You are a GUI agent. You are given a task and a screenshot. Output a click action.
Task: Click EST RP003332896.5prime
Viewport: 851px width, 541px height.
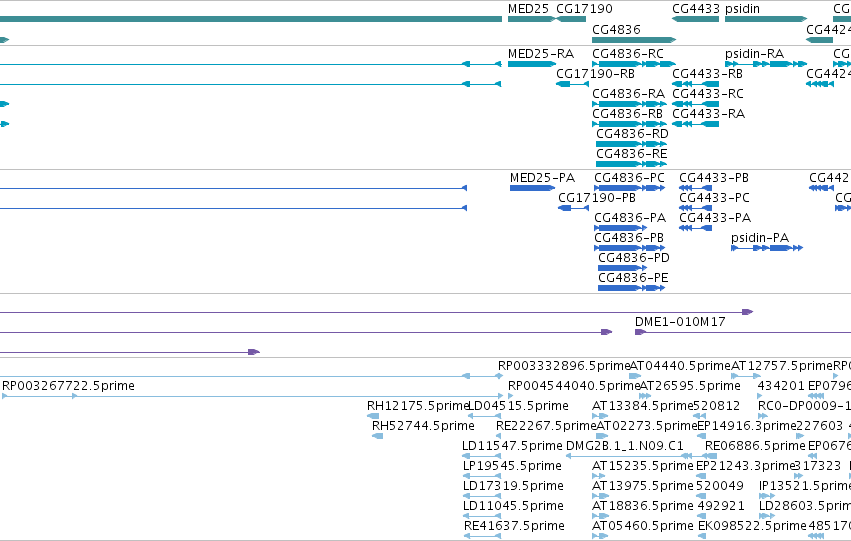[x=564, y=366]
